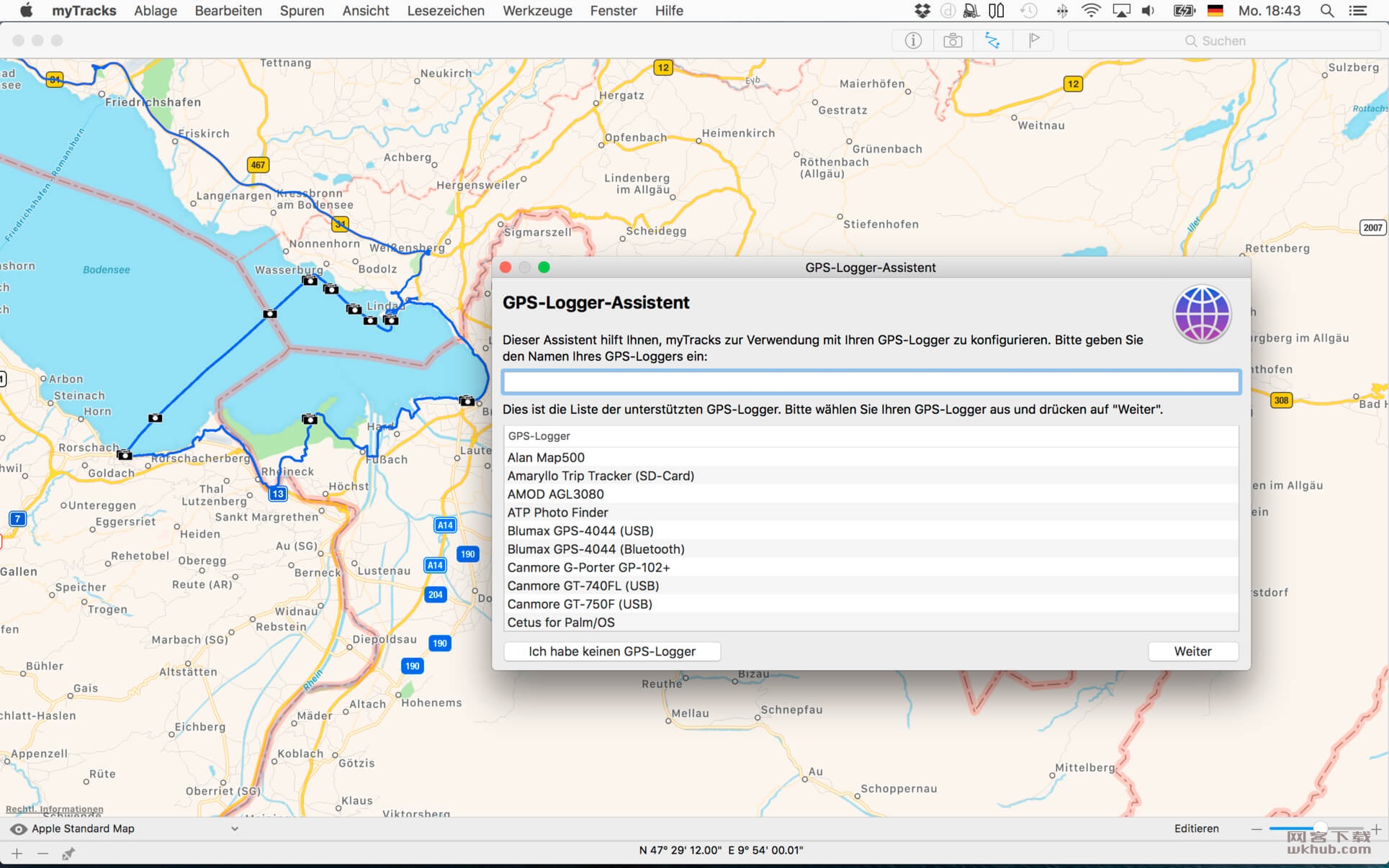Click Ich habe keinen GPS-Logger button
Screen dimensions: 1389x868
[612, 651]
